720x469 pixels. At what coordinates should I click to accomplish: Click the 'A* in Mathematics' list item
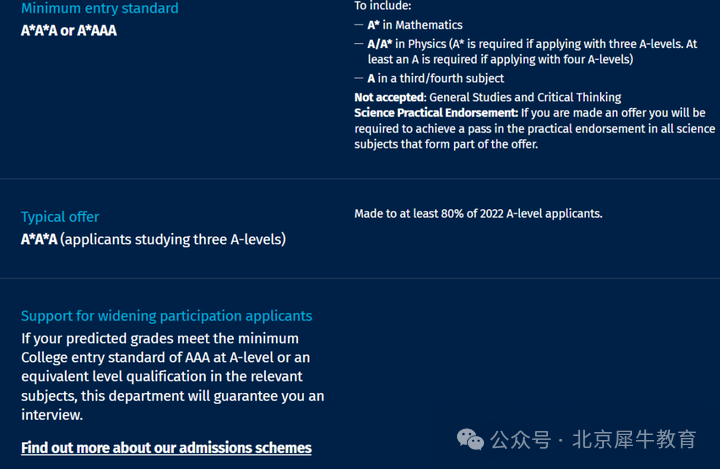click(415, 25)
